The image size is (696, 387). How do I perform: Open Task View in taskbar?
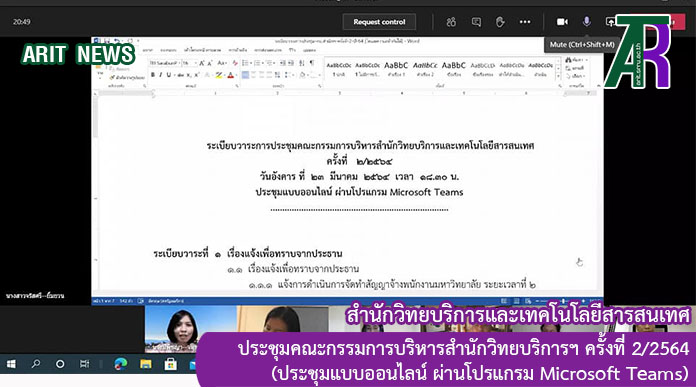(x=84, y=364)
